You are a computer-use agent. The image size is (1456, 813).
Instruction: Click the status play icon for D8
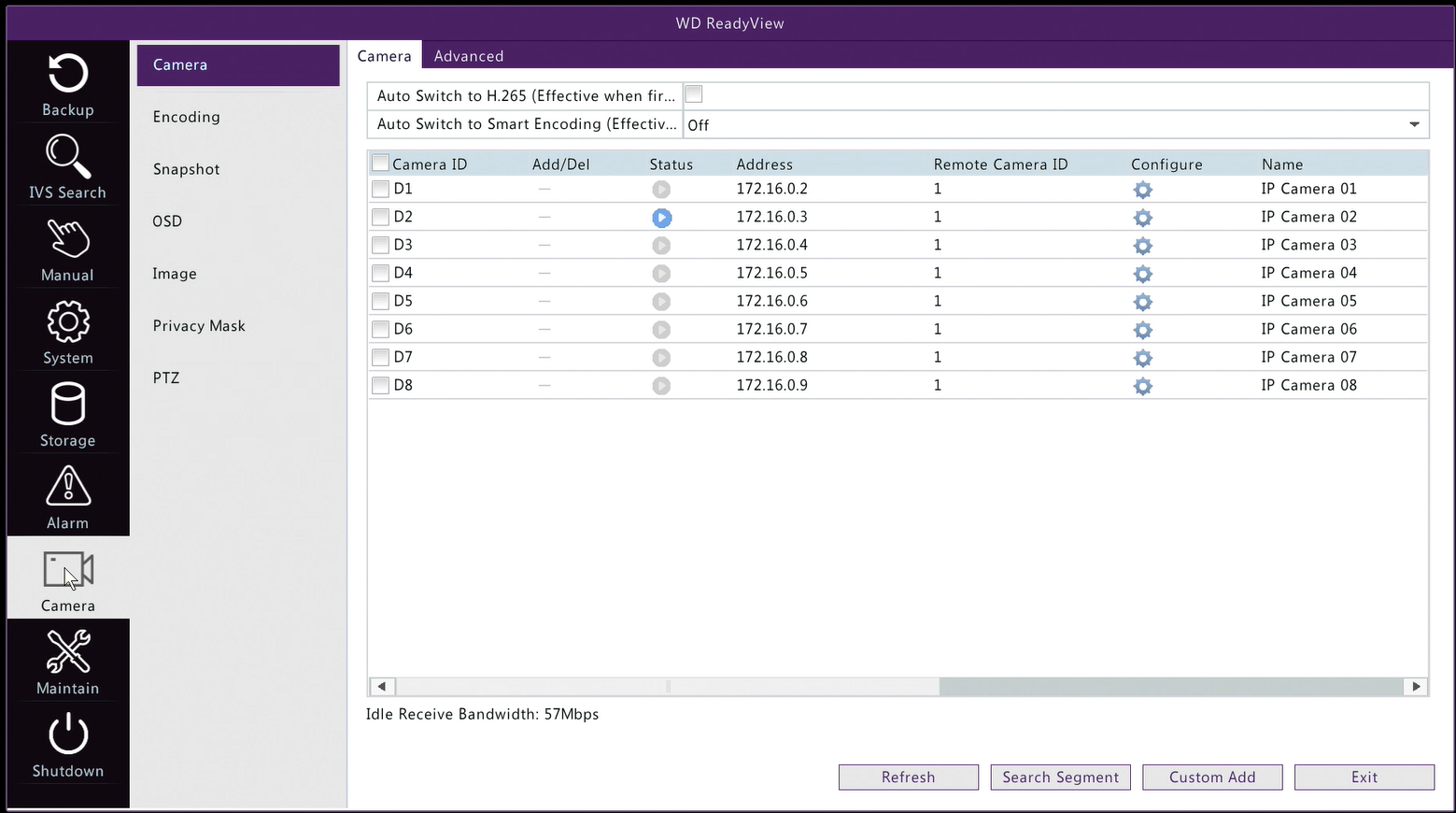coord(661,386)
